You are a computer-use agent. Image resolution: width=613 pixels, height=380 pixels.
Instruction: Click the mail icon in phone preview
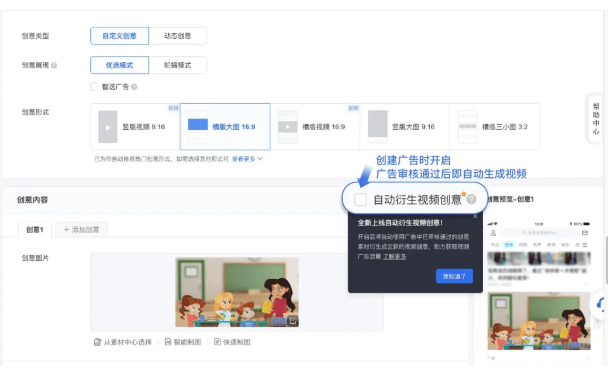pos(585,233)
